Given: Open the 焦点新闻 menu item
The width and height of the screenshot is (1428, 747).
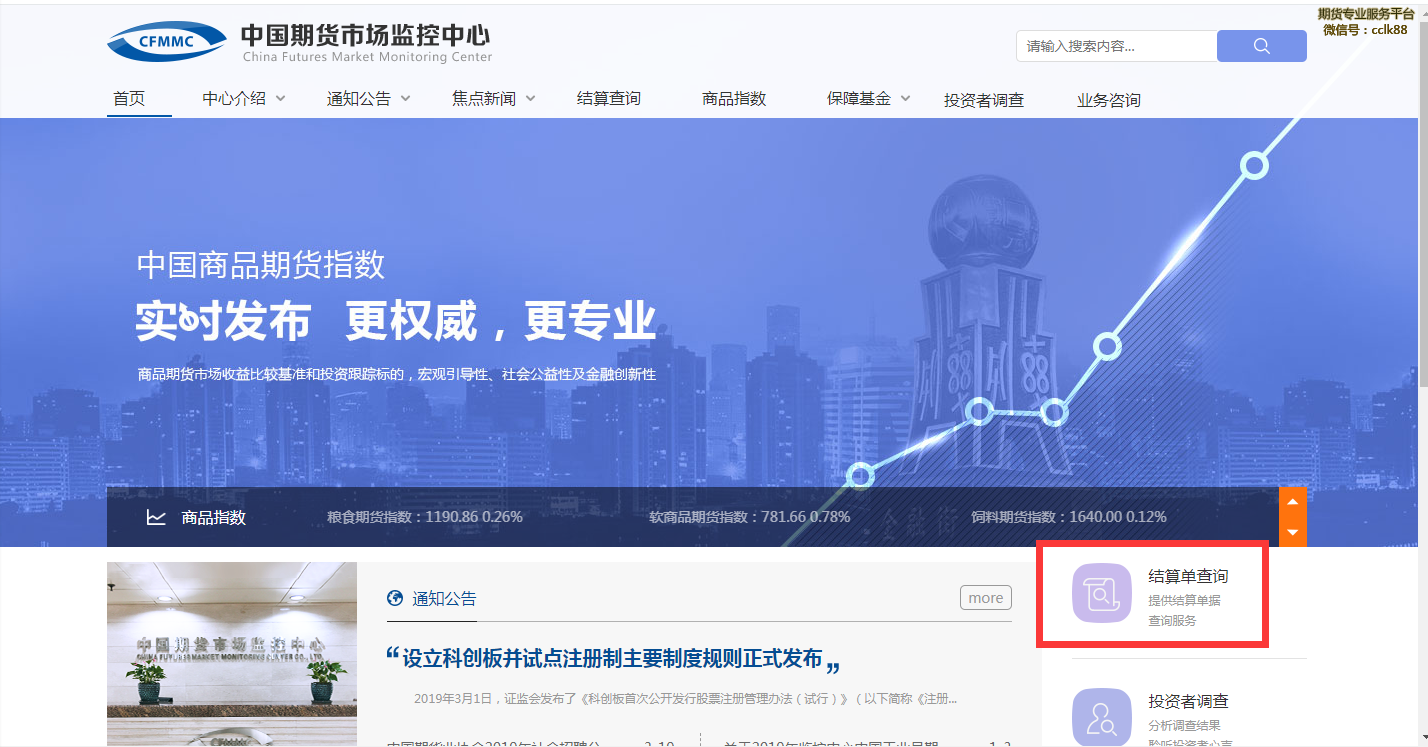Looking at the screenshot, I should 484,98.
